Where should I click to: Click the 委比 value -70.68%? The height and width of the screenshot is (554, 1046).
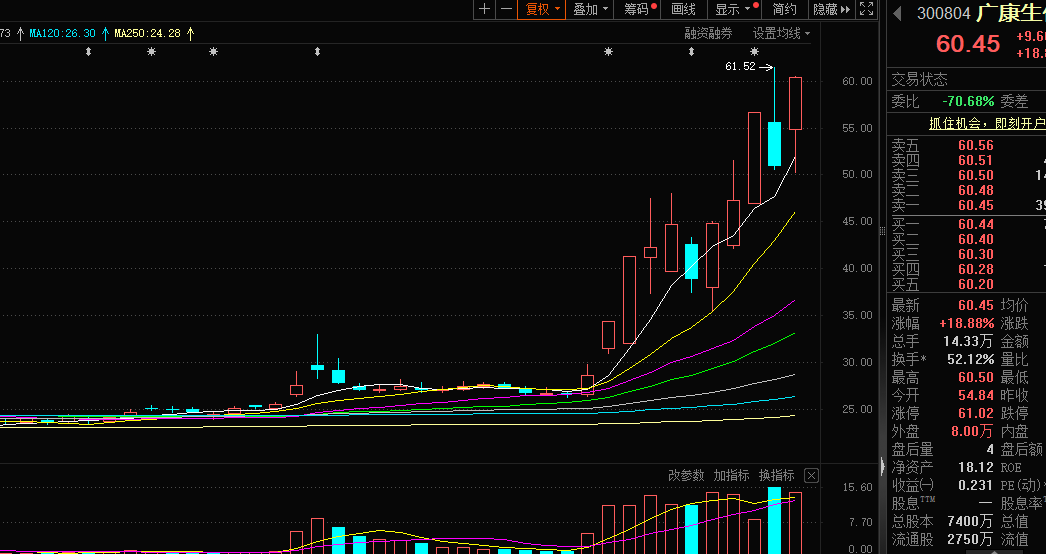tap(968, 101)
